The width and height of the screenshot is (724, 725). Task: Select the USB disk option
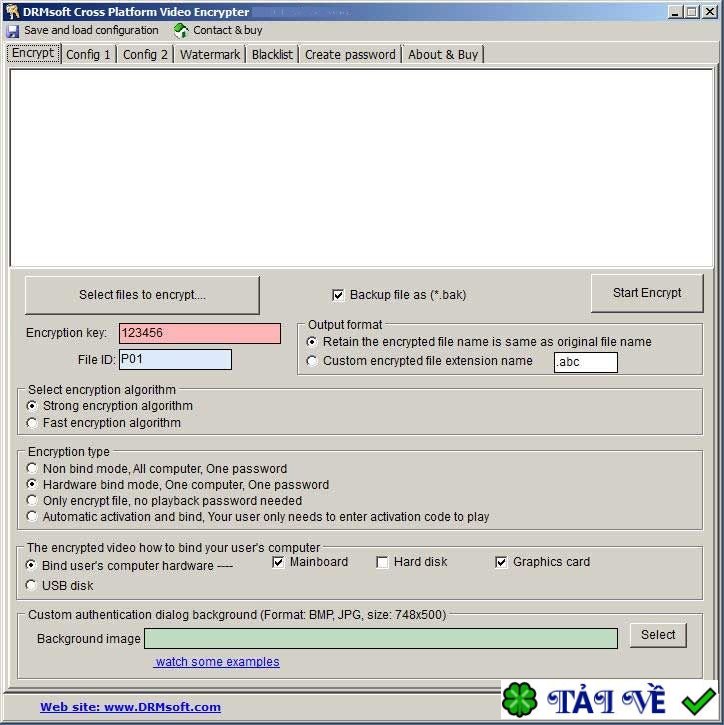tap(31, 585)
